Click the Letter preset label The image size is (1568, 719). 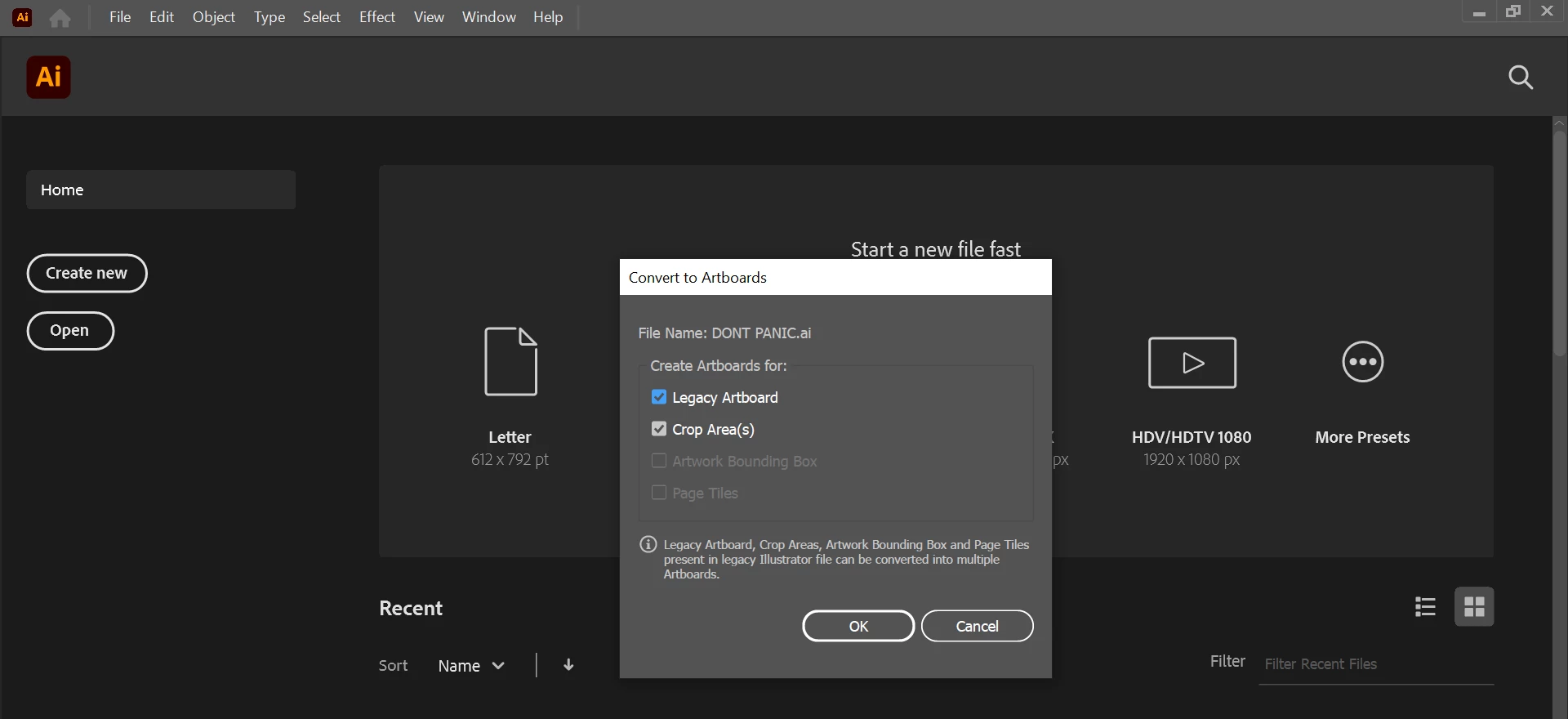(x=510, y=437)
